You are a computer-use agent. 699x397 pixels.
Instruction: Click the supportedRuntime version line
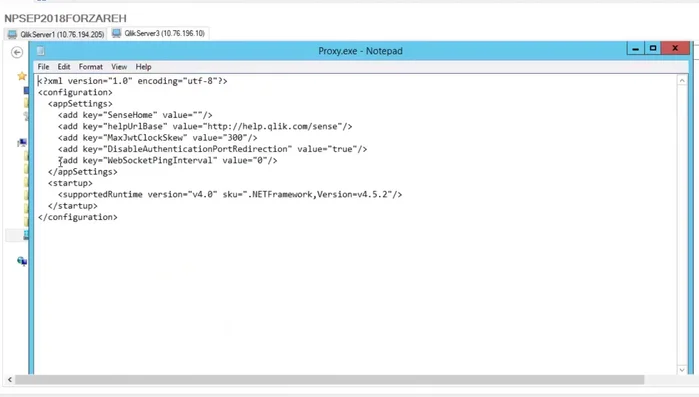[x=230, y=195]
